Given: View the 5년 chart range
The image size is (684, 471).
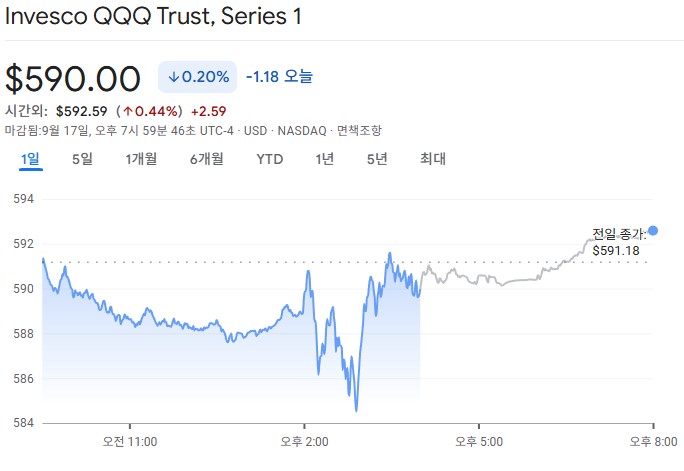Looking at the screenshot, I should 376,159.
